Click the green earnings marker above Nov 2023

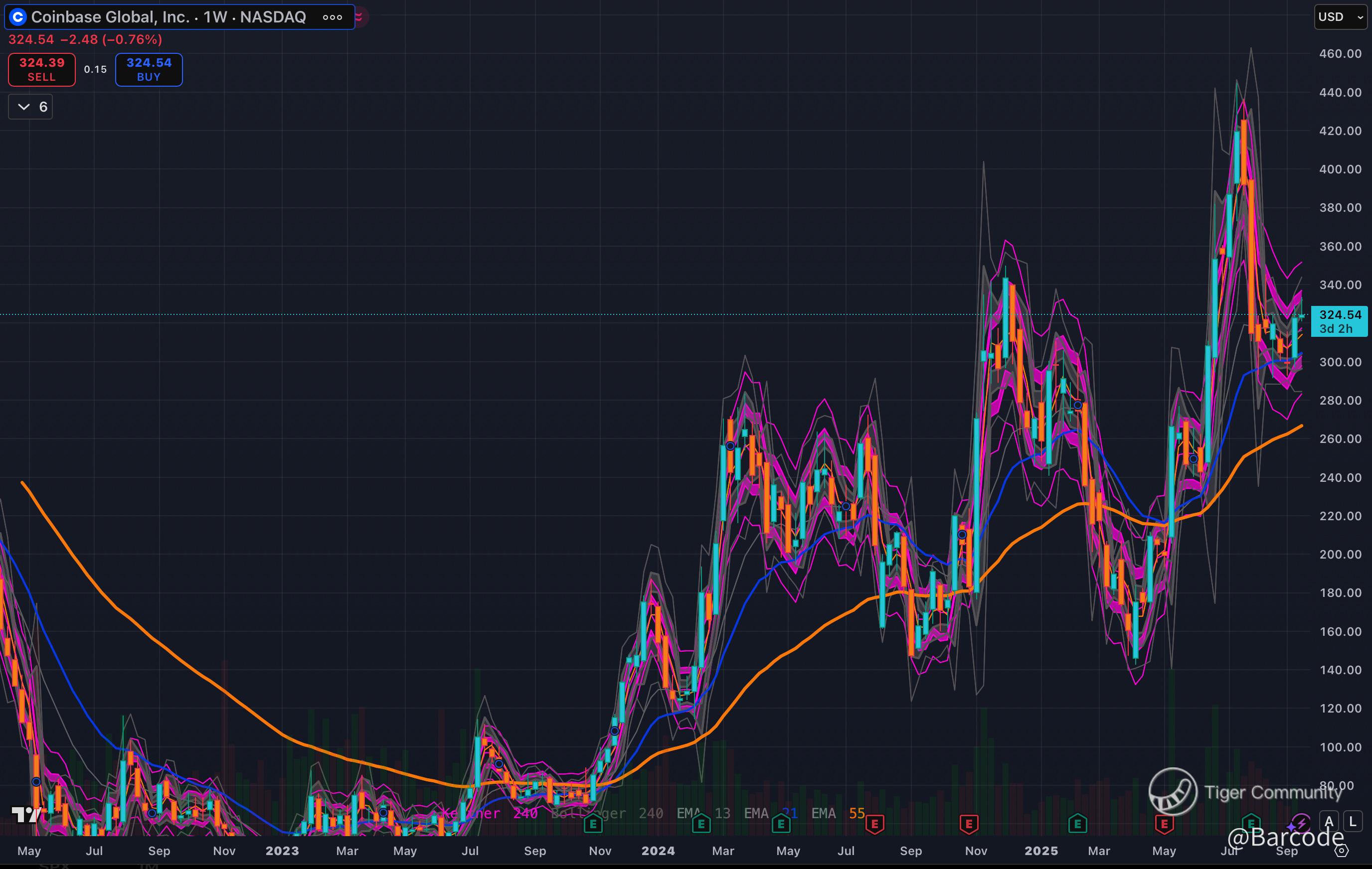tap(593, 824)
